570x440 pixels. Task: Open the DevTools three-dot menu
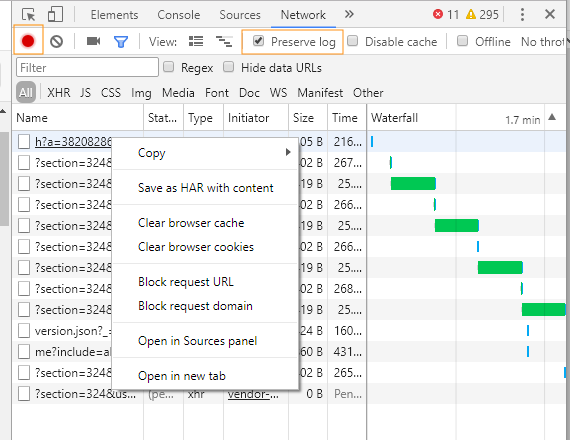click(x=522, y=15)
